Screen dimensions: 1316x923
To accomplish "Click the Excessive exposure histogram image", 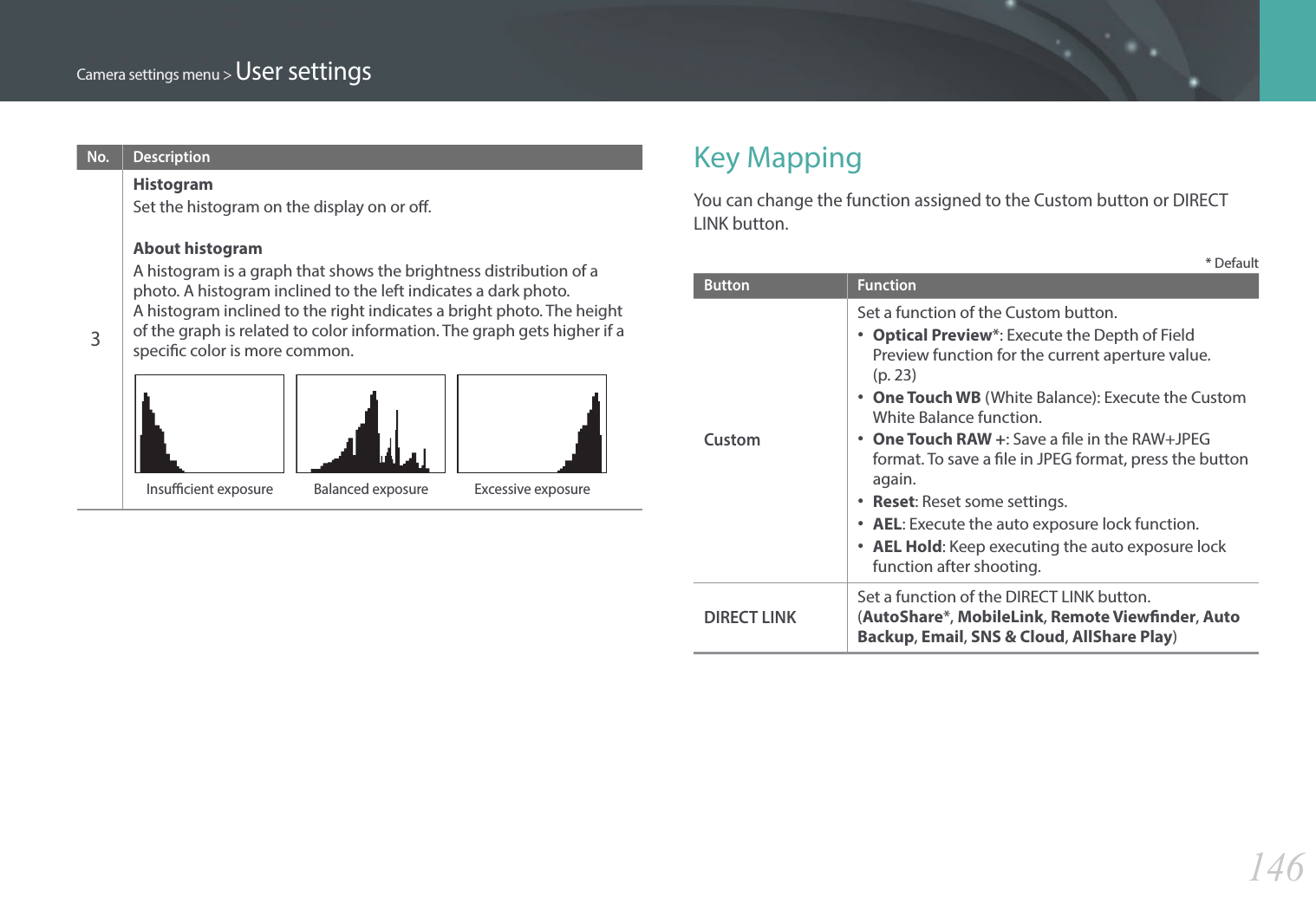I will point(532,424).
